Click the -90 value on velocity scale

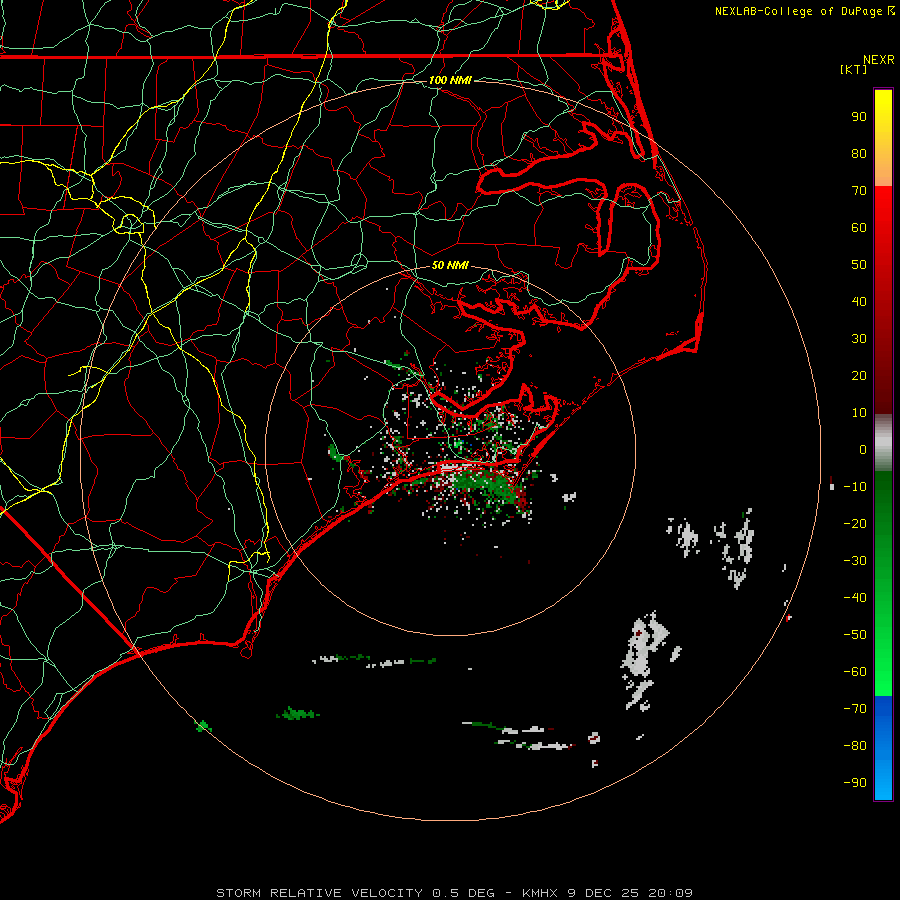click(x=855, y=783)
